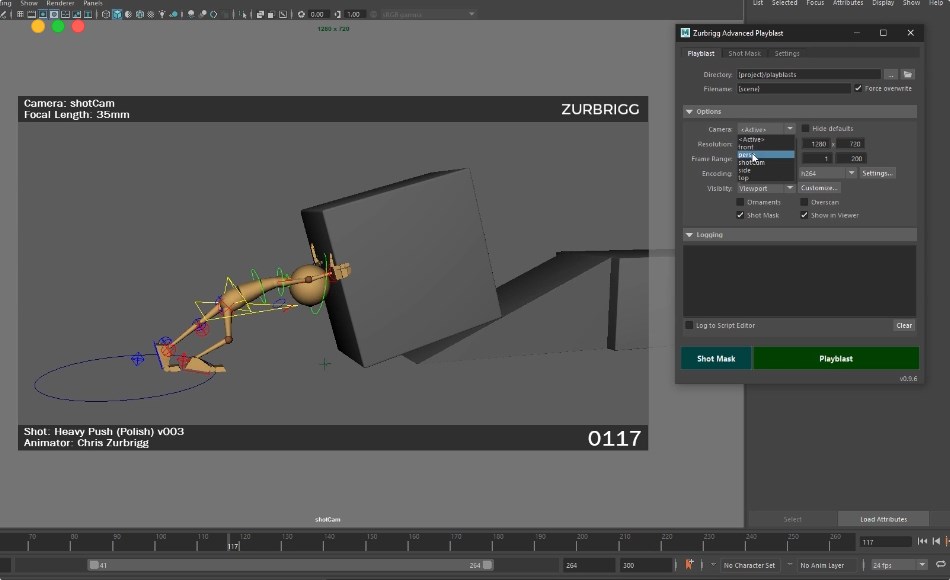Open the h264 Encoding dropdown
The image size is (950, 580).
point(826,172)
